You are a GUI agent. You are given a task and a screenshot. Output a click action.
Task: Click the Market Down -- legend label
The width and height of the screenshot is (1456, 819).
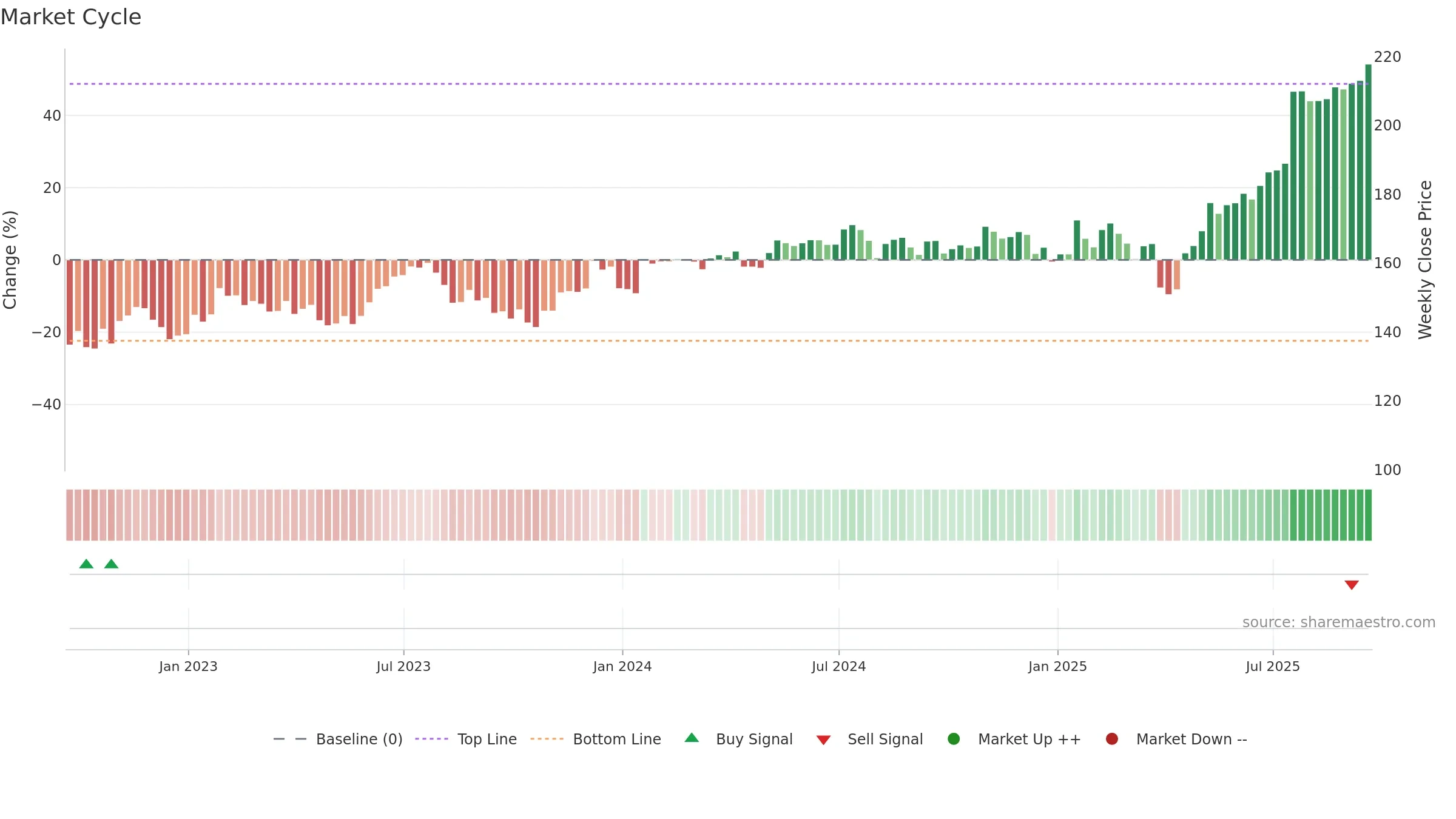pyautogui.click(x=1191, y=740)
